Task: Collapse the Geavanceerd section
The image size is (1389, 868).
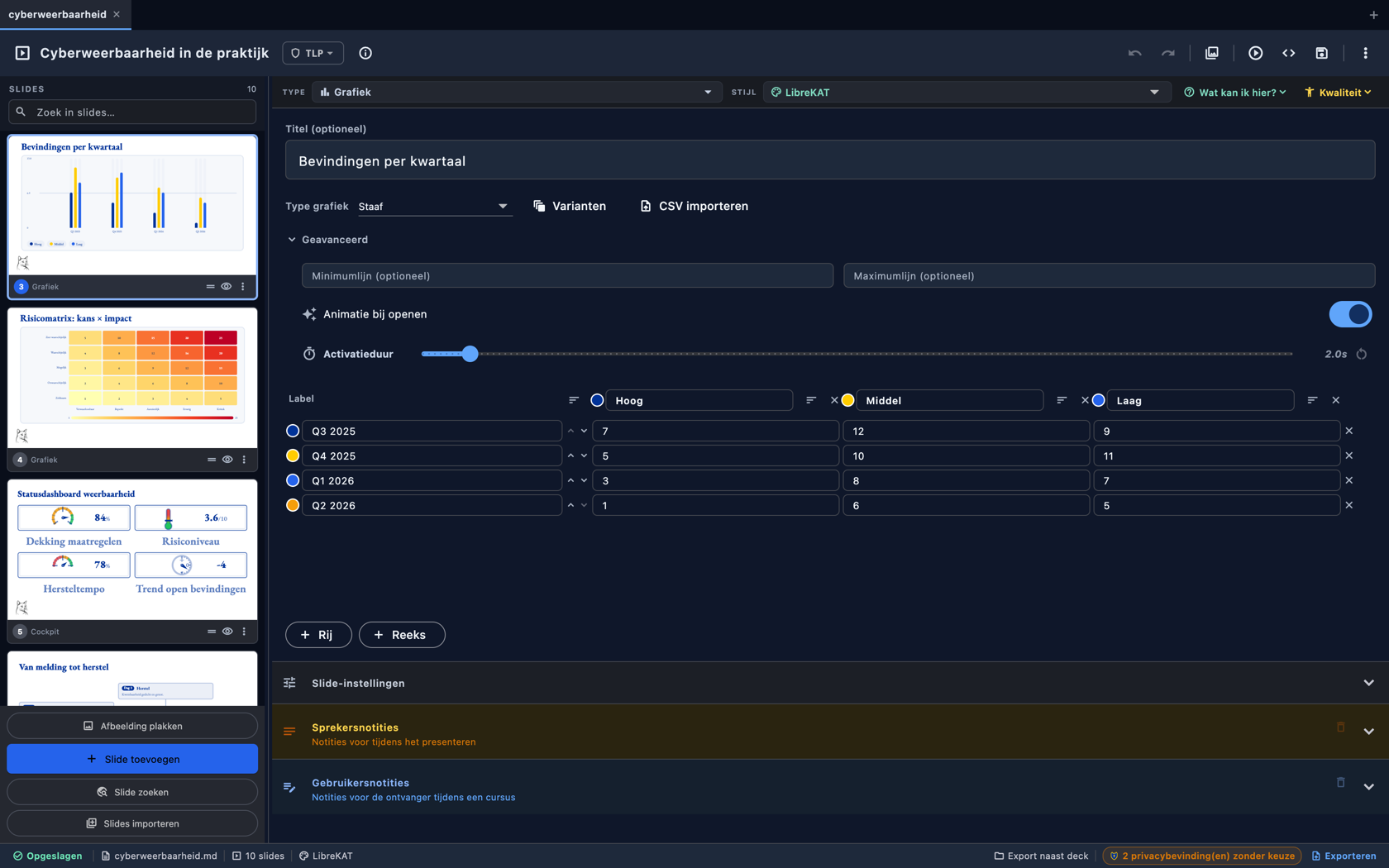Action: [327, 240]
